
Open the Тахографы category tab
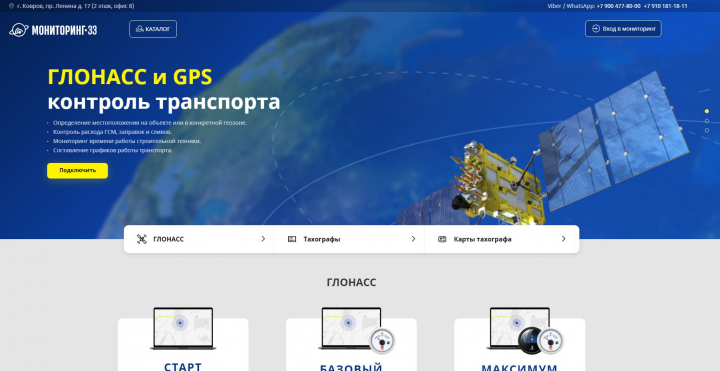coord(349,239)
